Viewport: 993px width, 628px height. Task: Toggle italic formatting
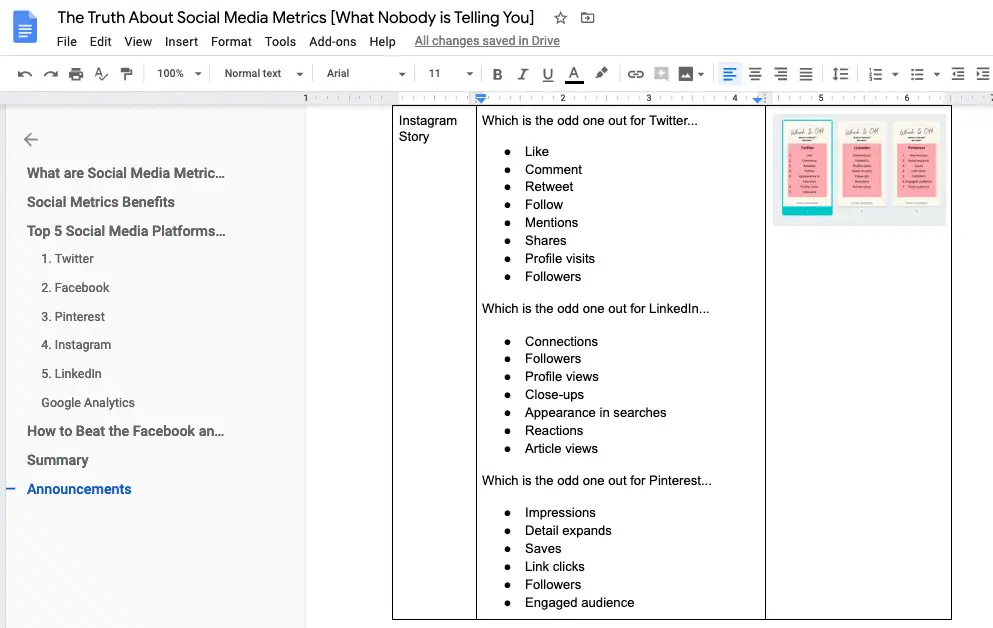point(522,74)
